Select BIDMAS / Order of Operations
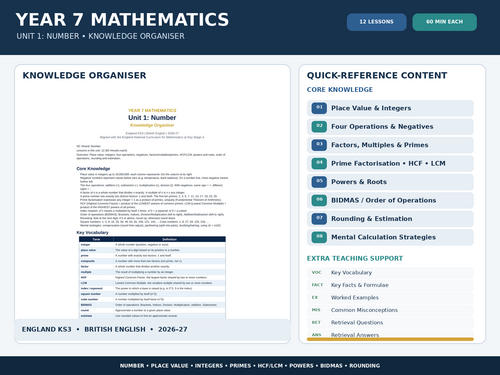Image resolution: width=500 pixels, height=375 pixels. pyautogui.click(x=390, y=200)
